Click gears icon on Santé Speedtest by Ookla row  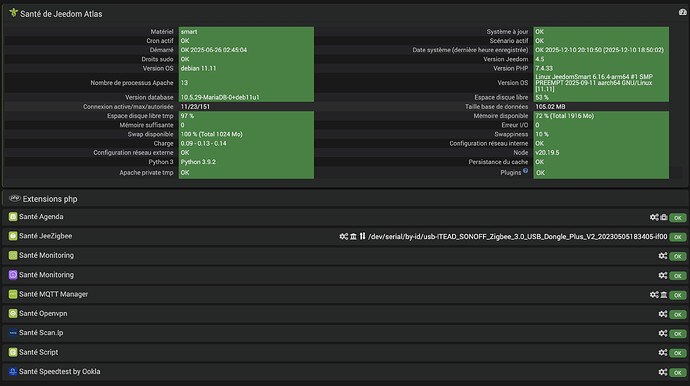(663, 372)
